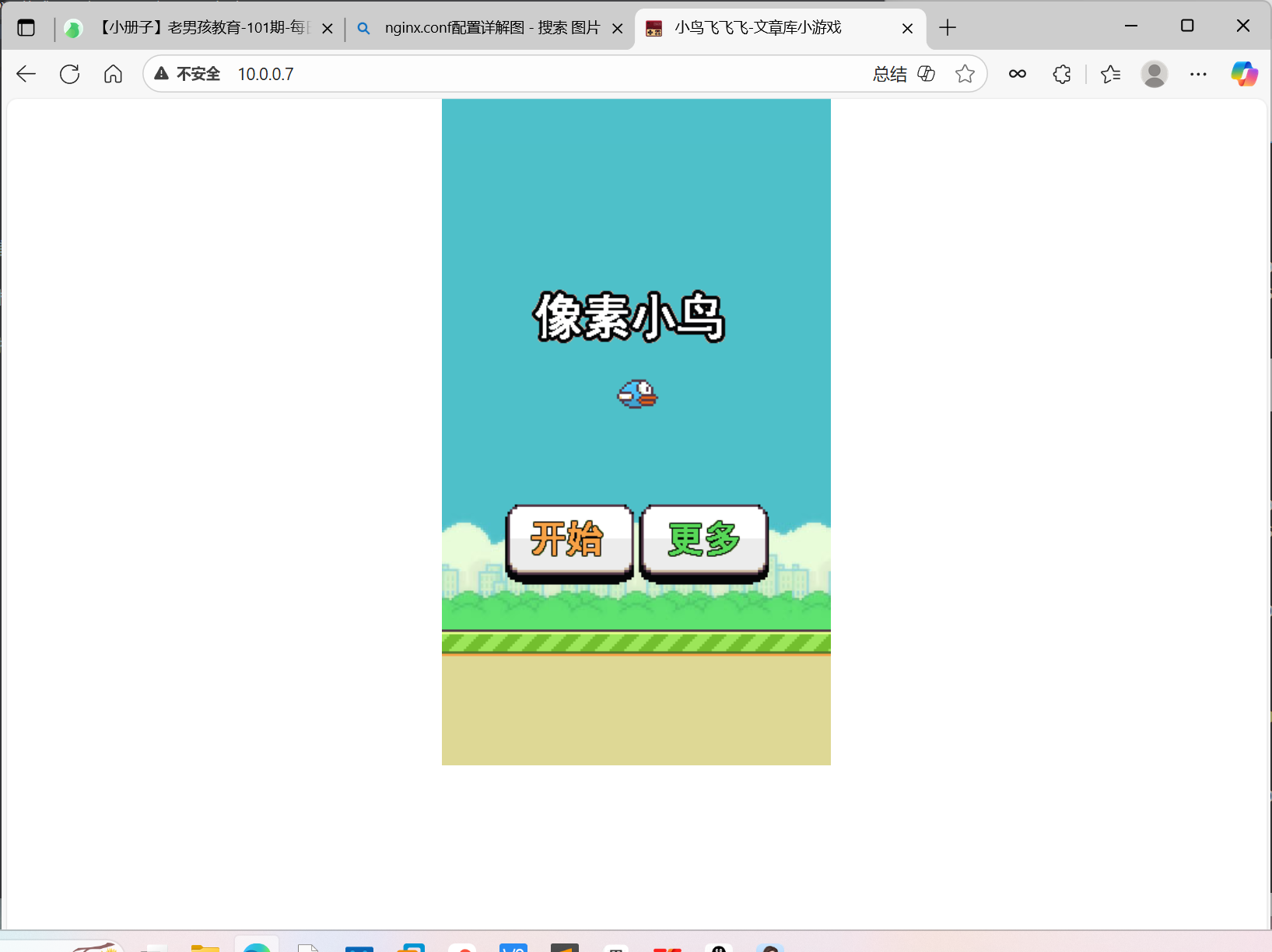
Task: Go to the browser home page
Action: coord(113,74)
